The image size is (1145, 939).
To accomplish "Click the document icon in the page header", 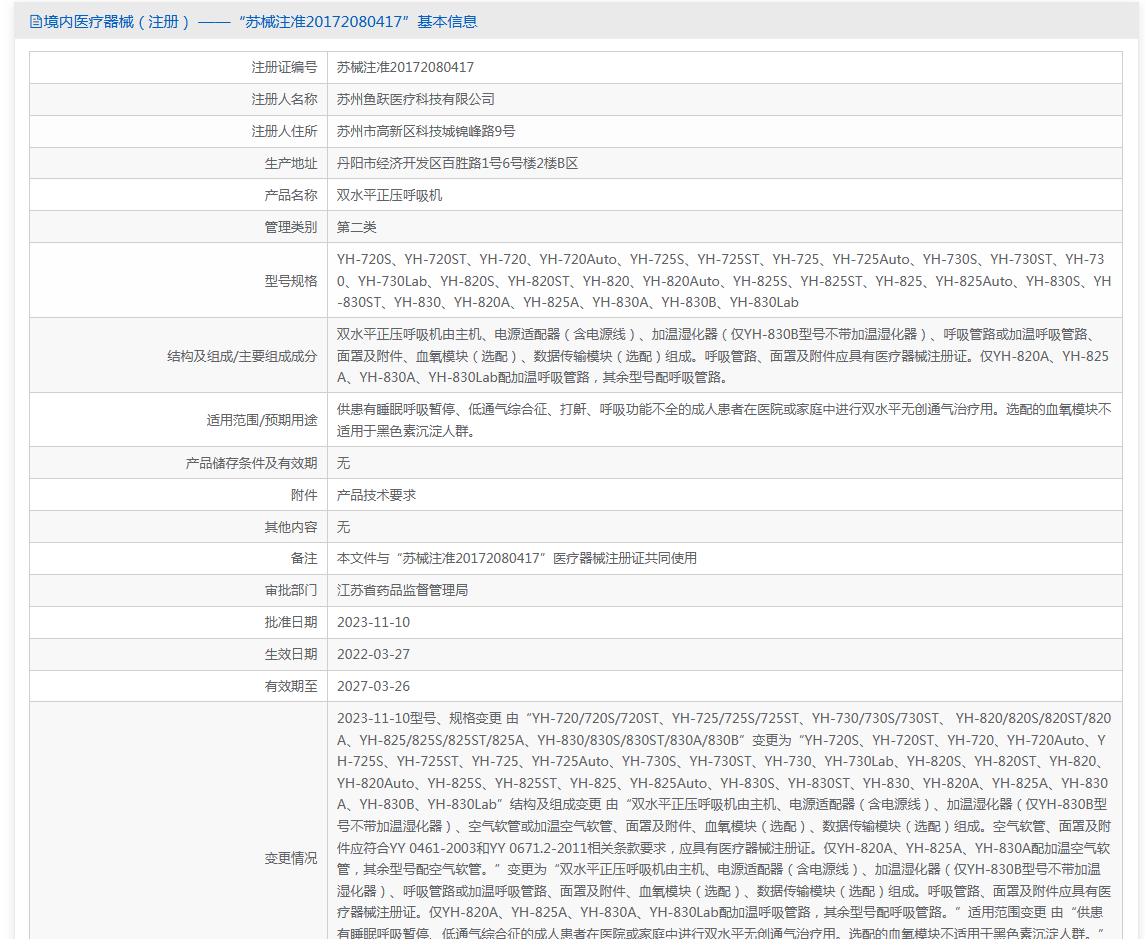I will coord(35,22).
